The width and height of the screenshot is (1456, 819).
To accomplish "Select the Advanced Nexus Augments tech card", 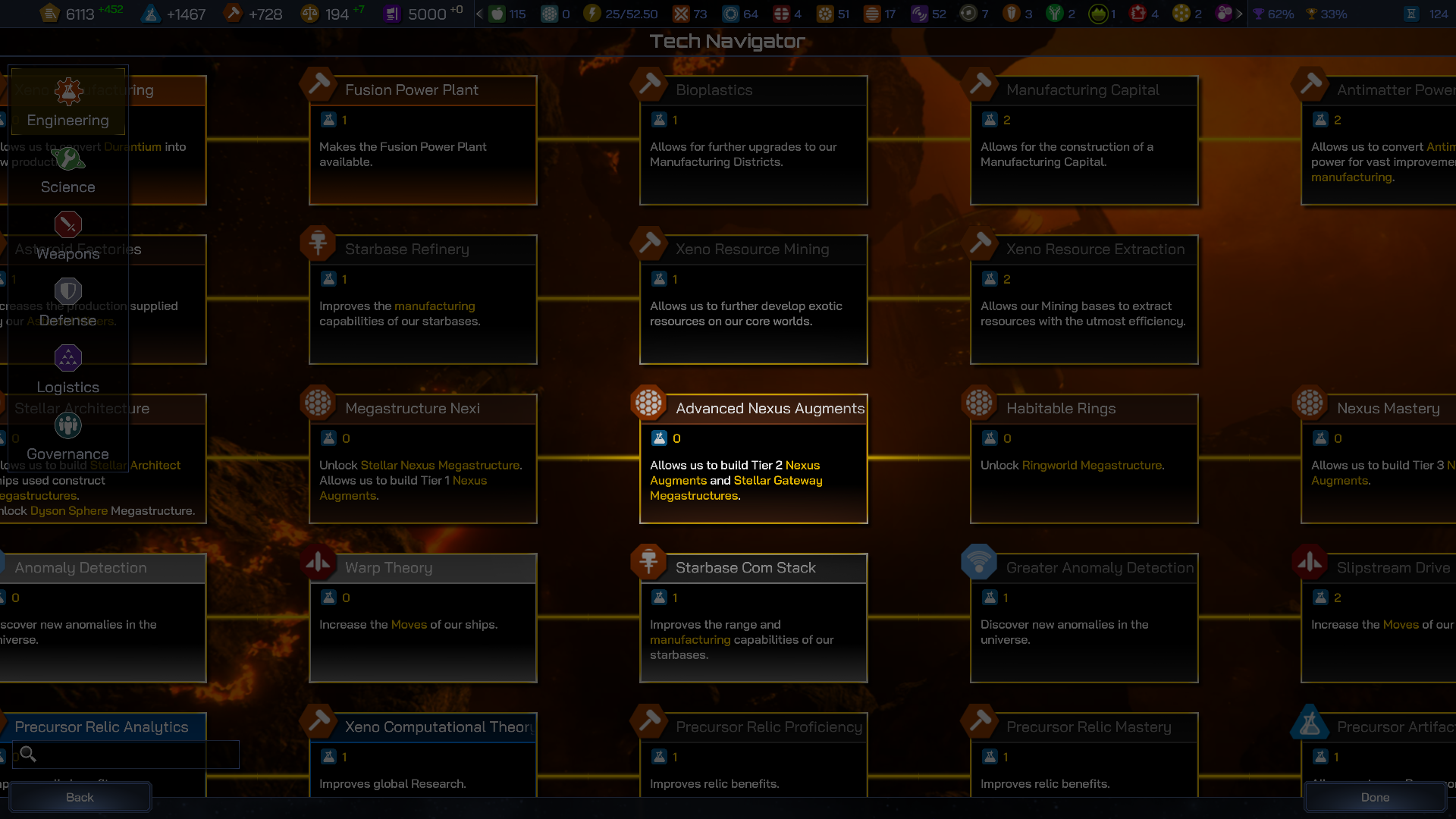I will point(753,459).
